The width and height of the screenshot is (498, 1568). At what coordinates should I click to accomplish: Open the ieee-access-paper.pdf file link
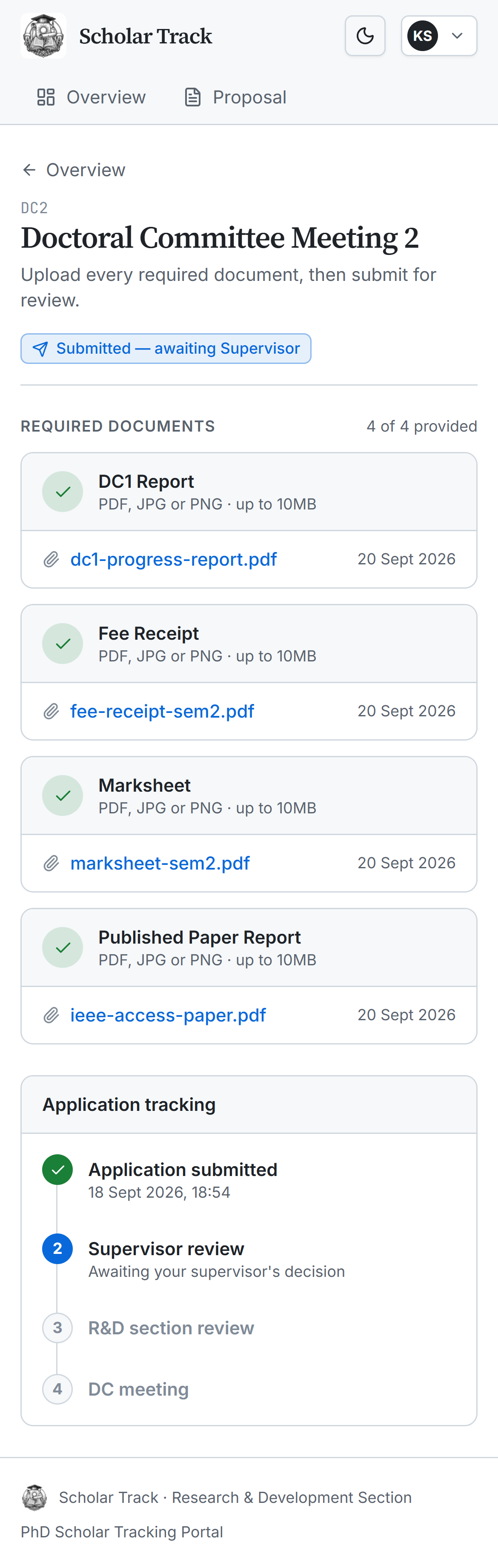click(x=168, y=1015)
